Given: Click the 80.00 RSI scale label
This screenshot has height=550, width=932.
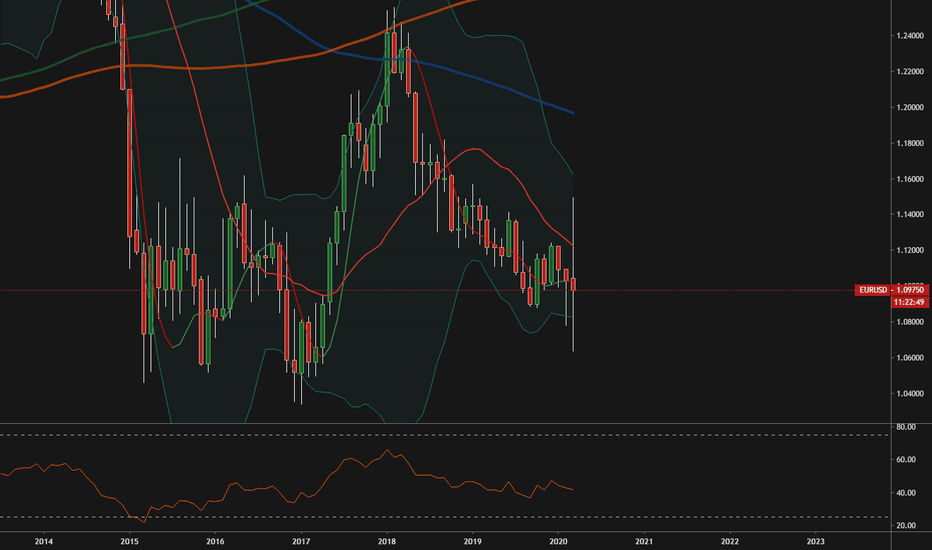Looking at the screenshot, I should [x=906, y=427].
